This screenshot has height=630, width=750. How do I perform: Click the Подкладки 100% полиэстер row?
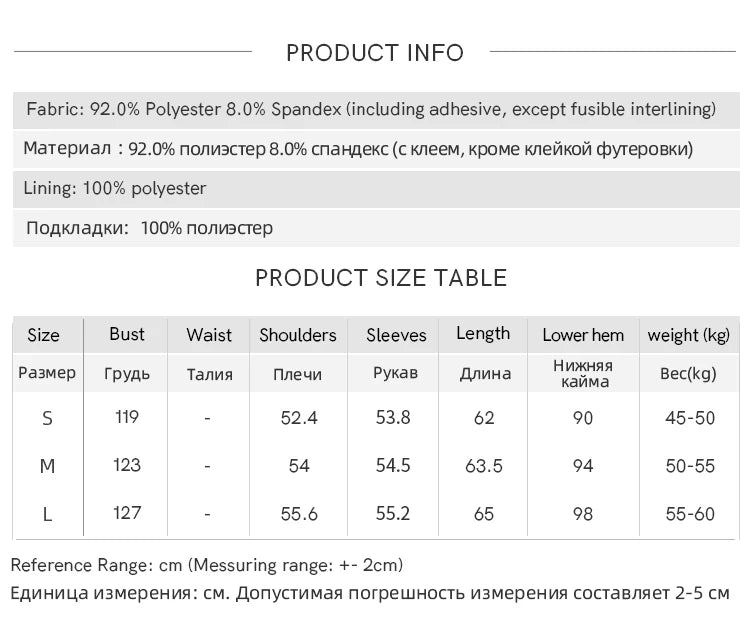pyautogui.click(x=149, y=228)
